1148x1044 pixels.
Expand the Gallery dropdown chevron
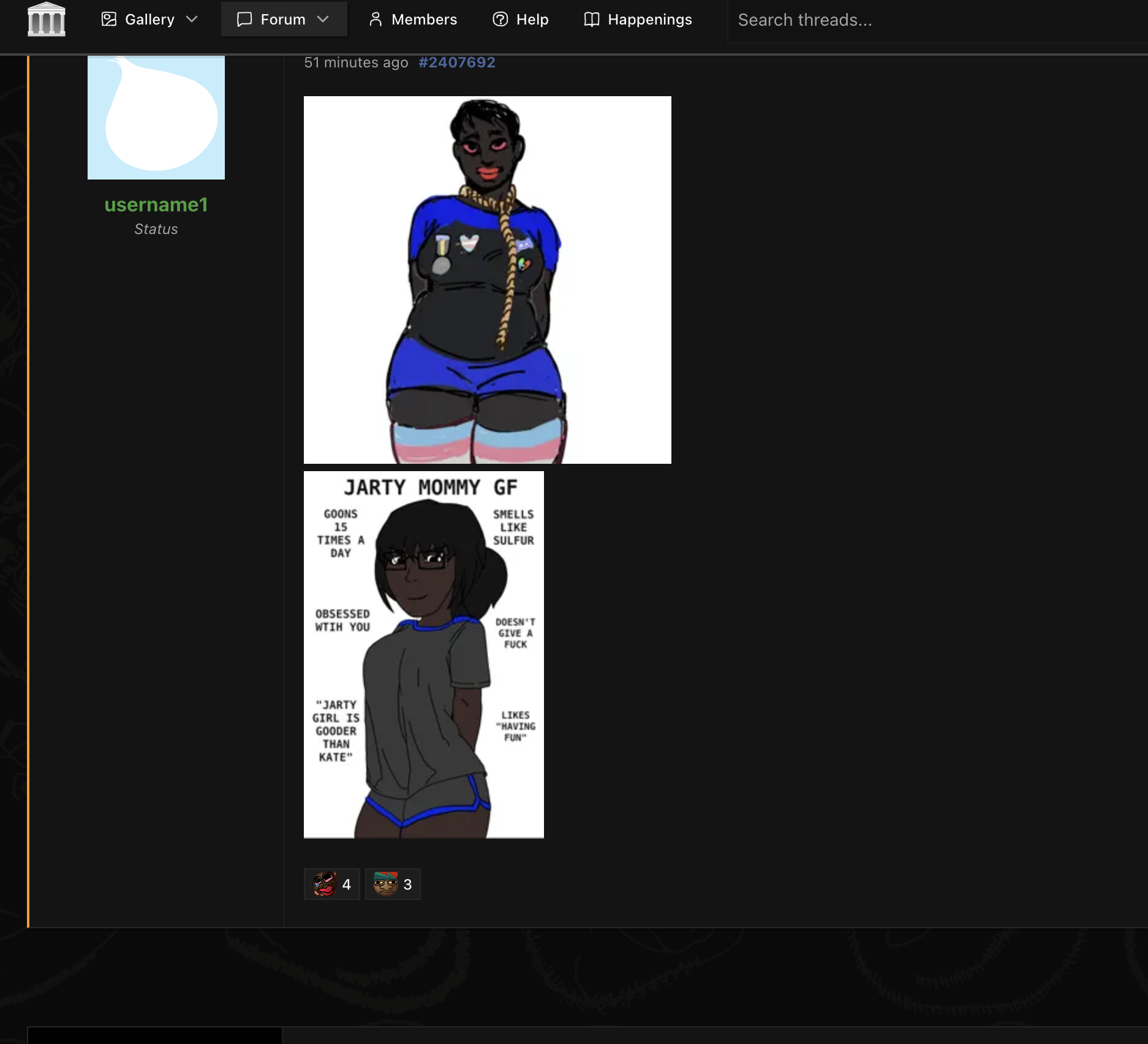tap(192, 20)
